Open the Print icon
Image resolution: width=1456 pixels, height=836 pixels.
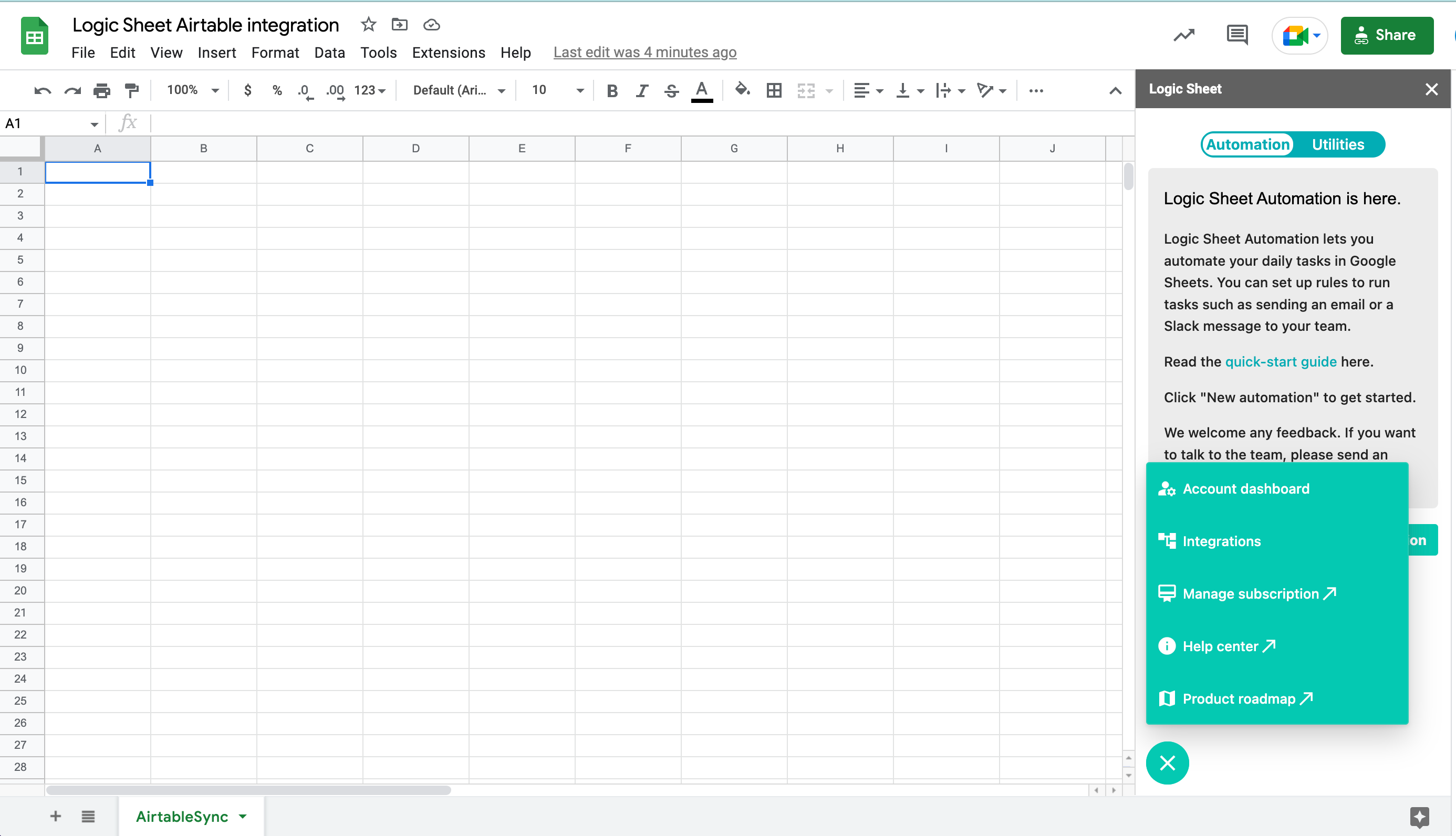102,90
